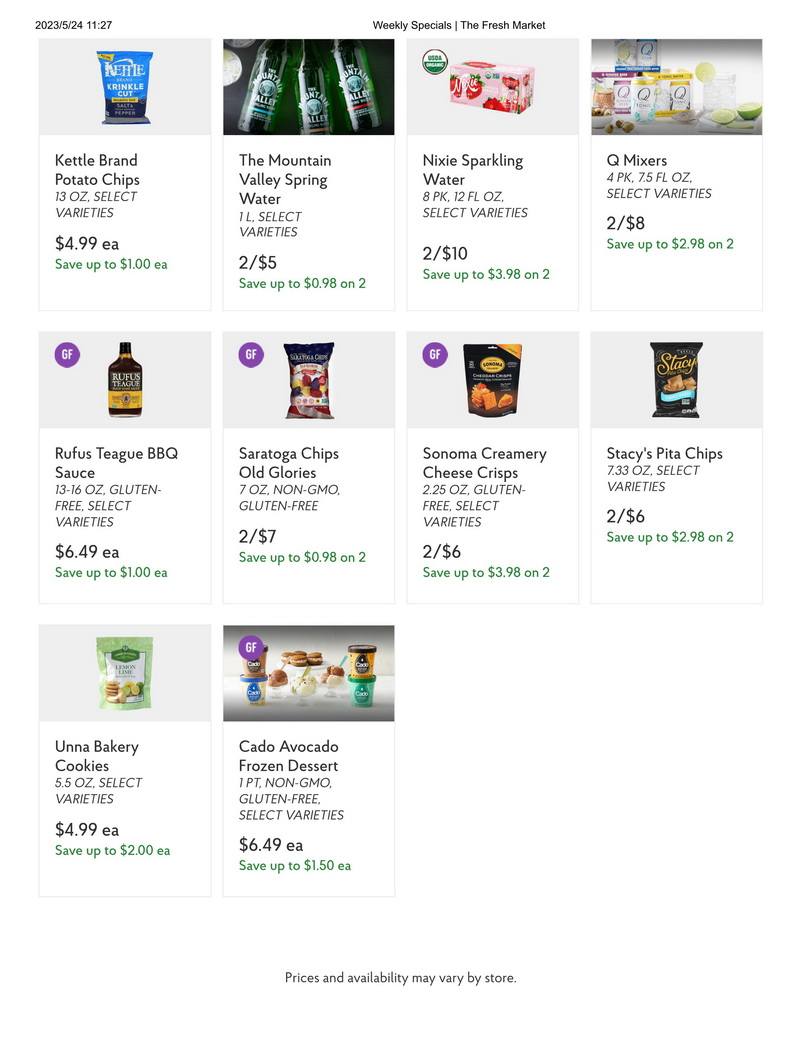Click the Q Mixers 2/$8 price
Screen dimensions: 800x1037
(625, 223)
